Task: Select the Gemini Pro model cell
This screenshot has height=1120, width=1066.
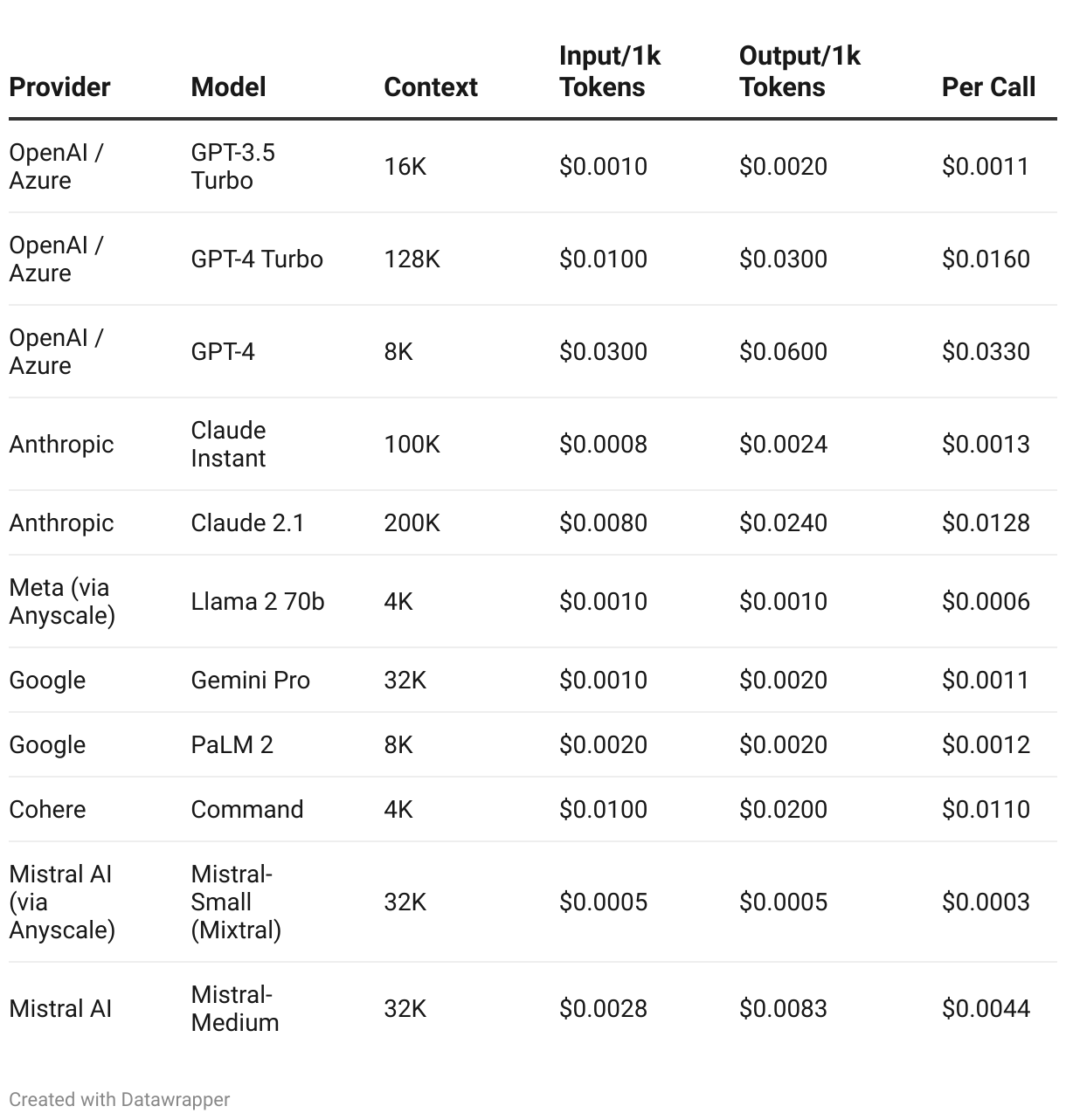Action: pyautogui.click(x=250, y=680)
